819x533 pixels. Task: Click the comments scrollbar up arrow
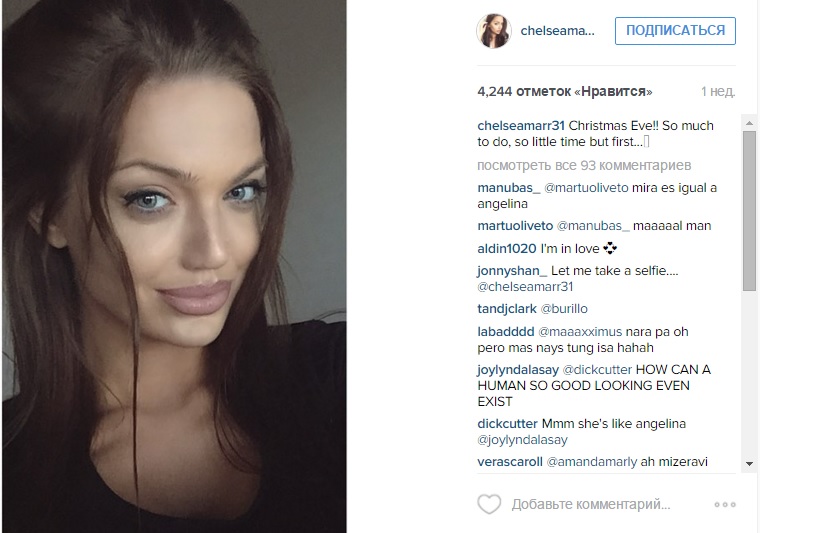pos(749,123)
